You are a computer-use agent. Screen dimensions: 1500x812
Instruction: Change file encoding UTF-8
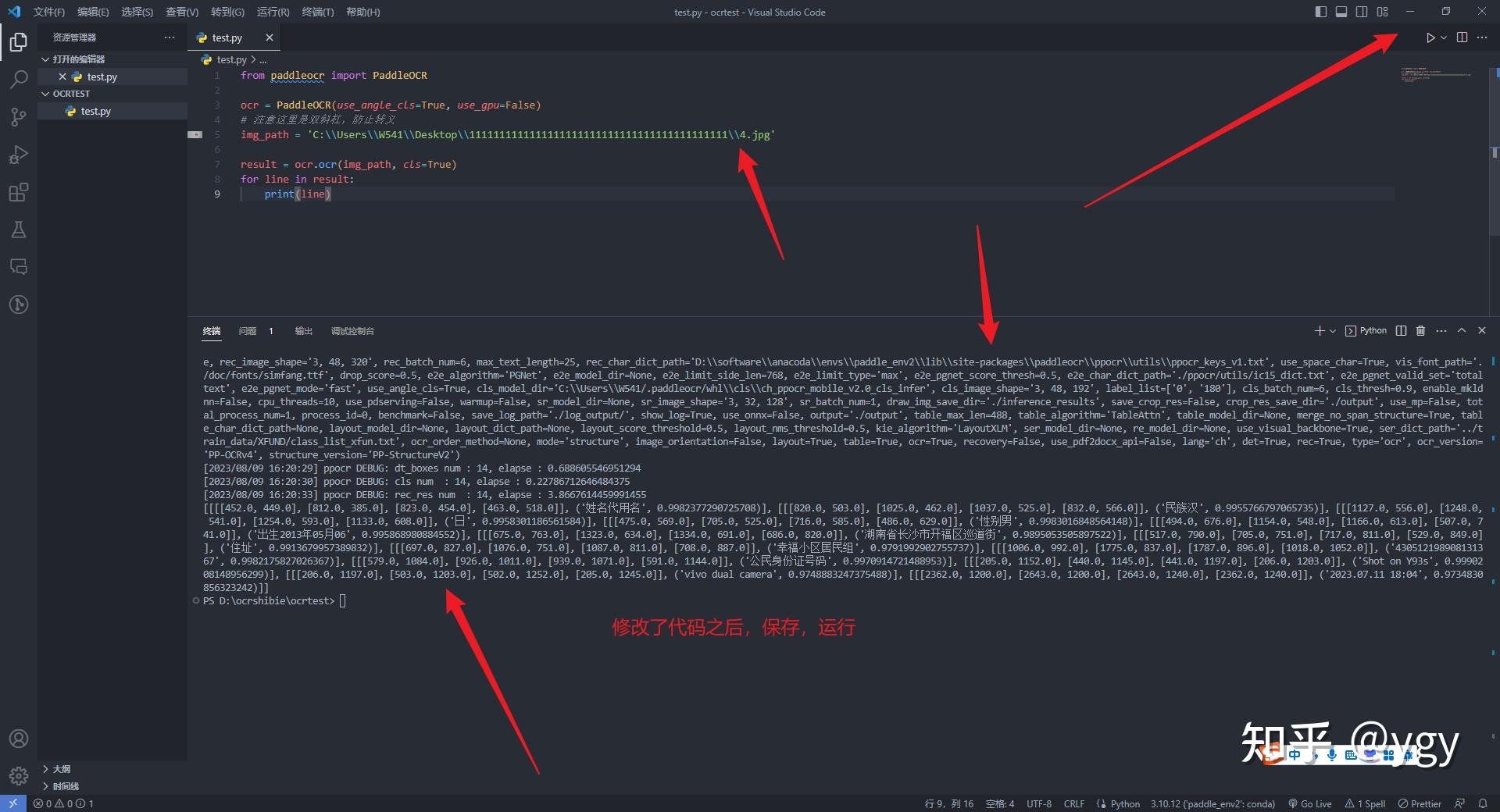[1039, 803]
